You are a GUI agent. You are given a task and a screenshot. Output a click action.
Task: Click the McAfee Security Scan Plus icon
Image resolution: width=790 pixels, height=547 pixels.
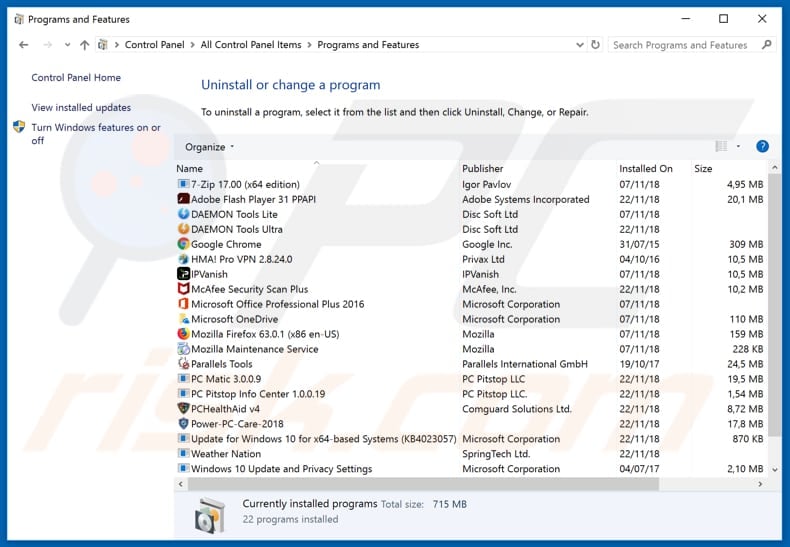pyautogui.click(x=183, y=289)
